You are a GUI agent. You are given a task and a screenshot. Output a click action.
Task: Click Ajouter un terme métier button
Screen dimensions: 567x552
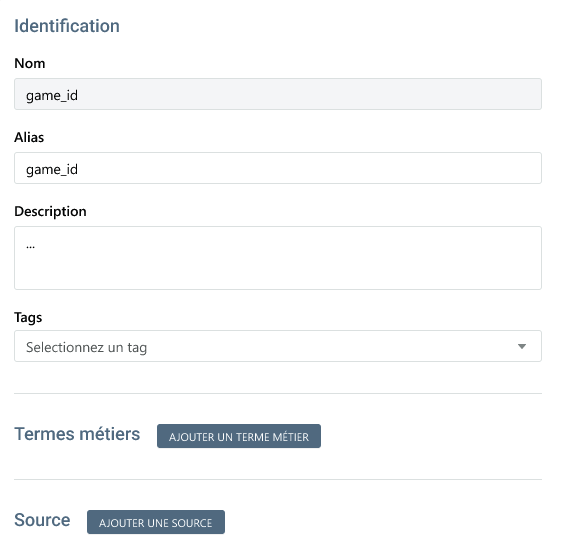(239, 436)
